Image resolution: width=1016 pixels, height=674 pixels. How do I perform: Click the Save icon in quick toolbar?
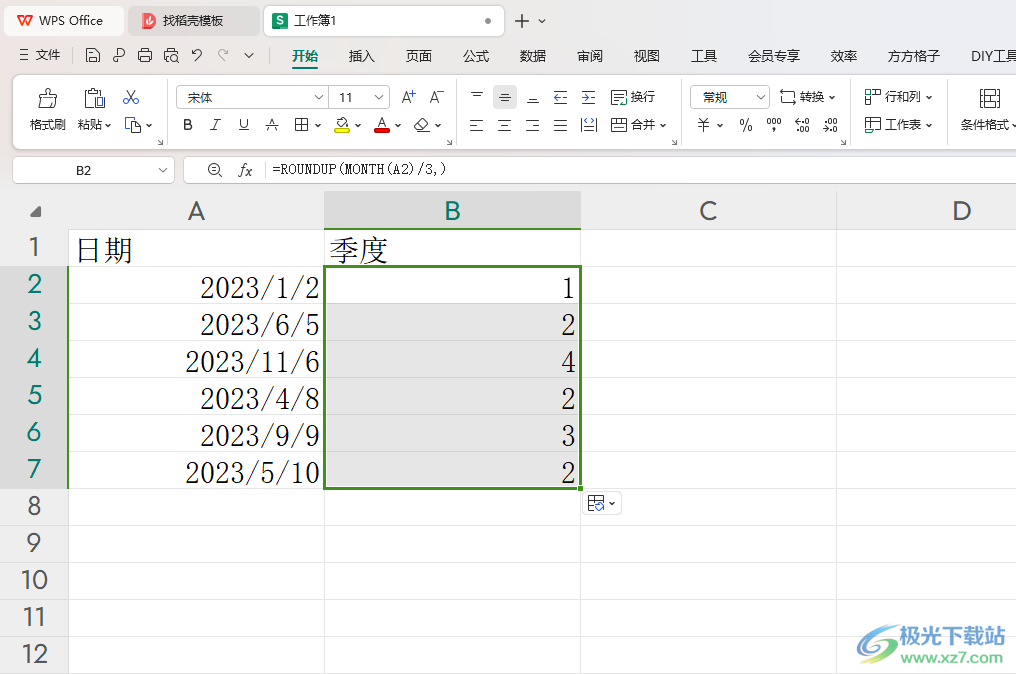93,56
